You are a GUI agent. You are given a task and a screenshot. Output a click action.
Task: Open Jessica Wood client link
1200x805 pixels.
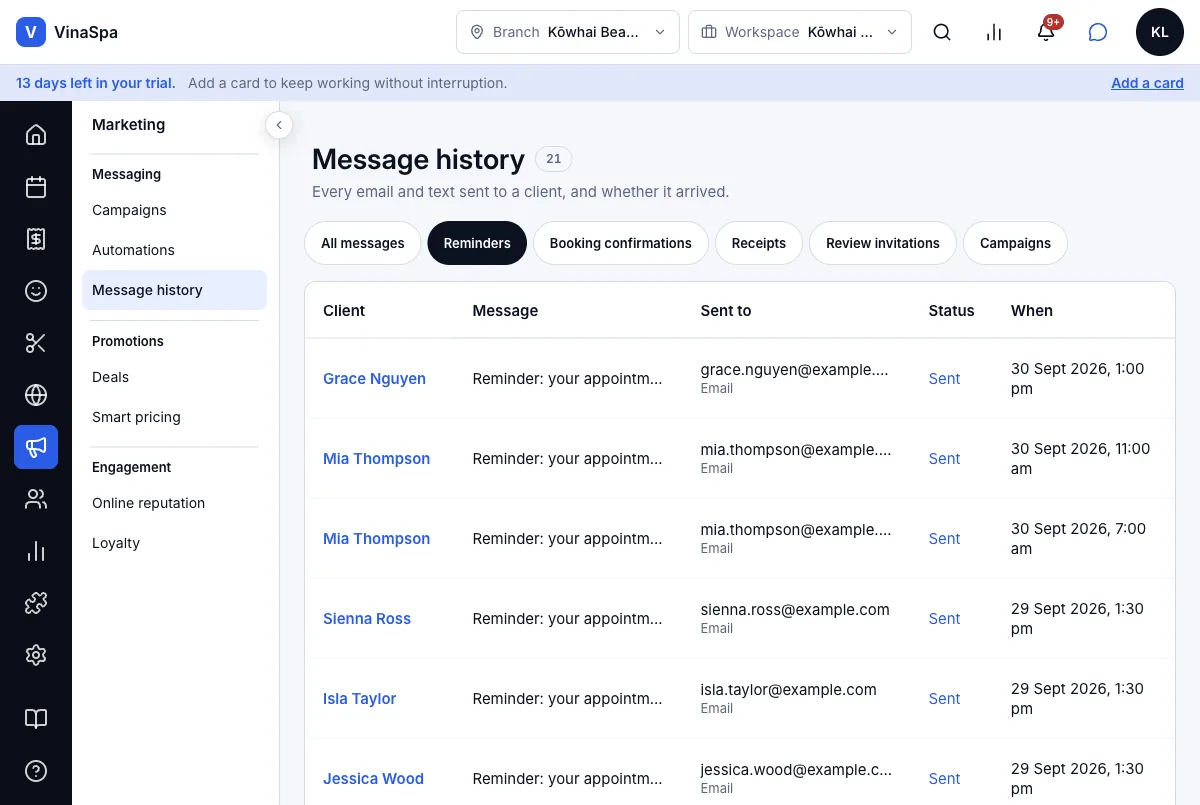pos(373,778)
